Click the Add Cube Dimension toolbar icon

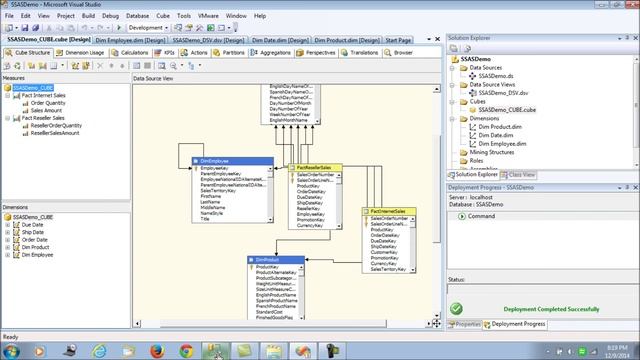click(x=75, y=66)
